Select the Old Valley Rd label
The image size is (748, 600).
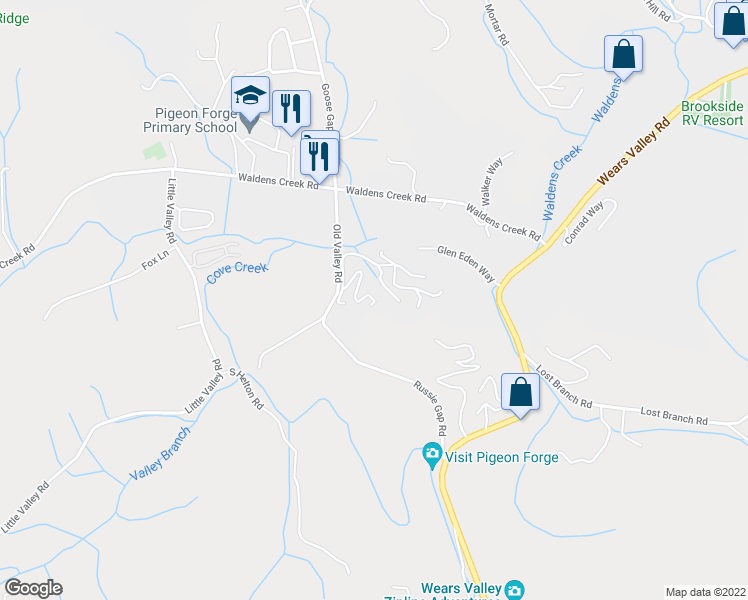click(337, 253)
